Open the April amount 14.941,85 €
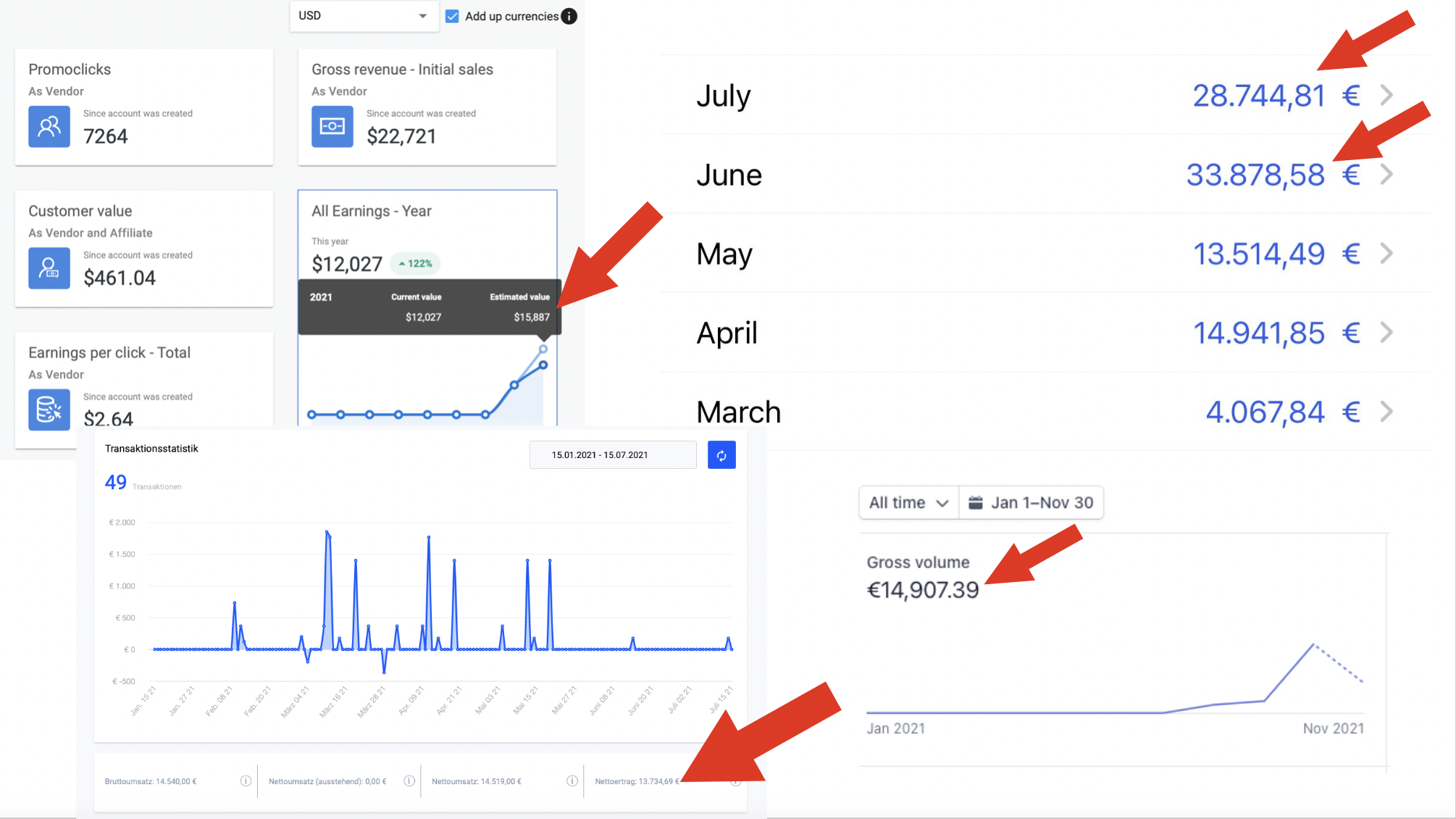 click(1275, 333)
